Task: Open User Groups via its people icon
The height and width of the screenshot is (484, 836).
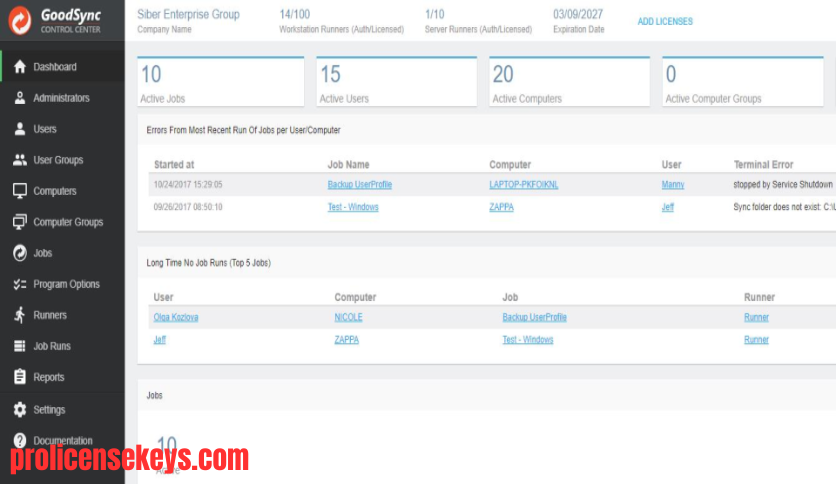Action: 20,160
